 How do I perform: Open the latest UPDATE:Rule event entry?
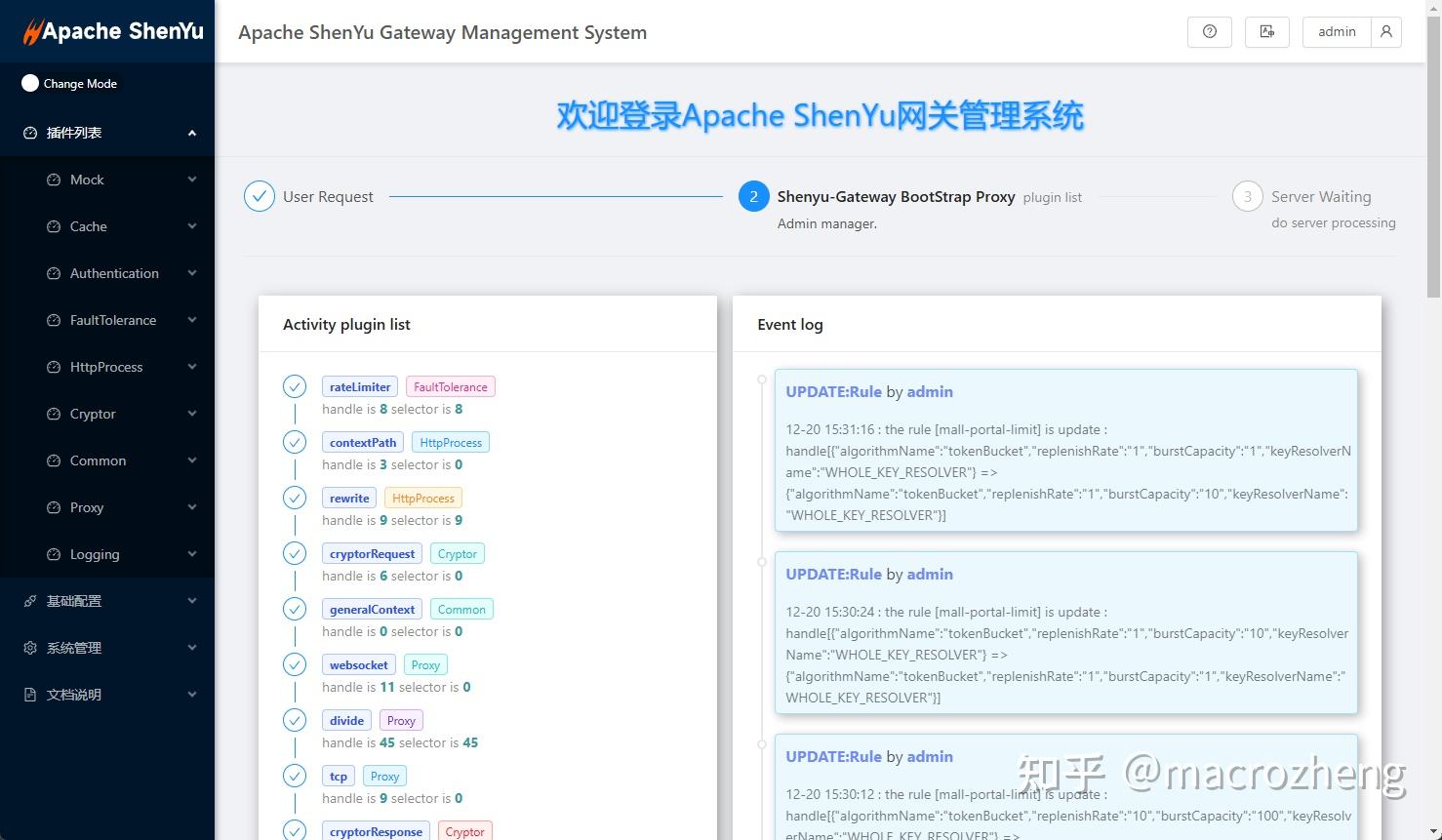(x=1065, y=451)
